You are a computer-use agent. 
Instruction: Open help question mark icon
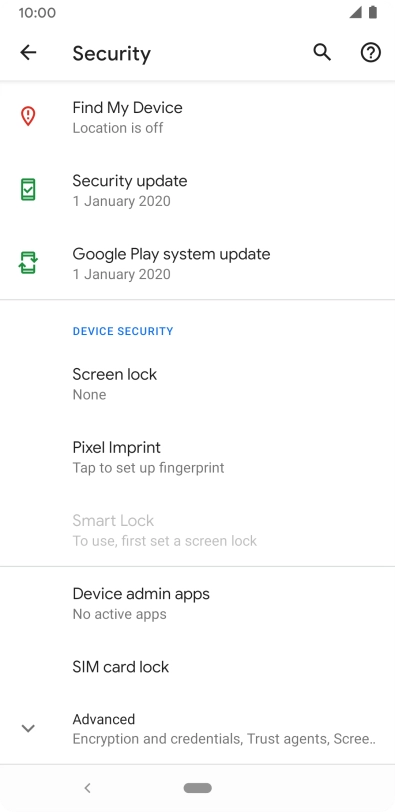371,52
